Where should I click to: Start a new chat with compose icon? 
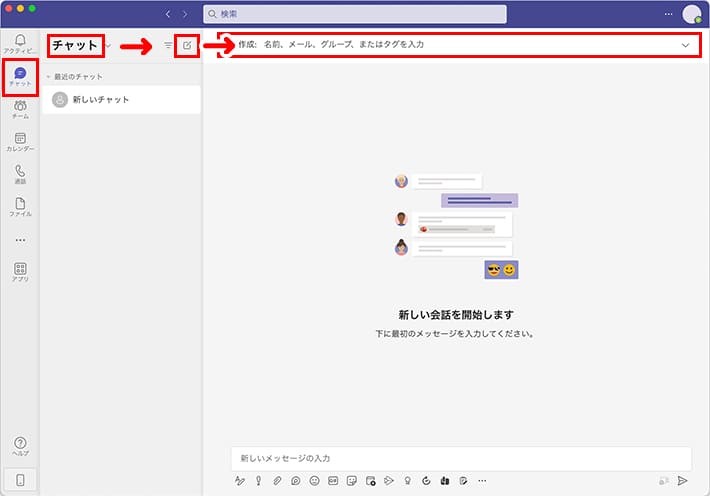187,45
